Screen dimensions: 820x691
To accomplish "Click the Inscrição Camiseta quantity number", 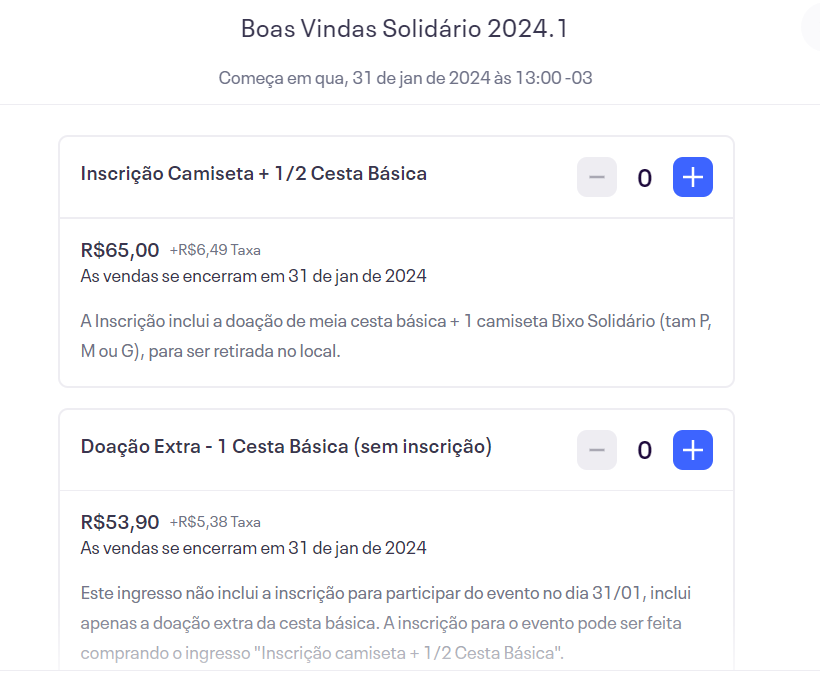I will pyautogui.click(x=645, y=179).
